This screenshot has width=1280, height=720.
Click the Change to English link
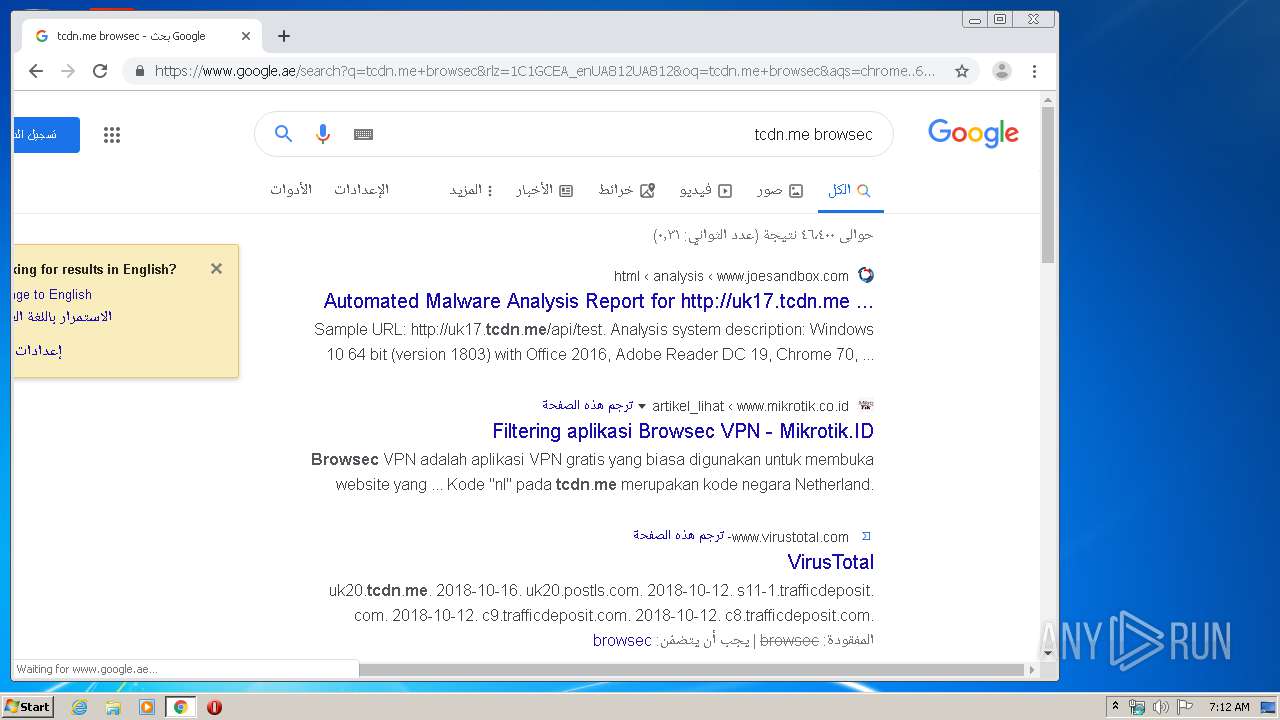pyautogui.click(x=52, y=294)
